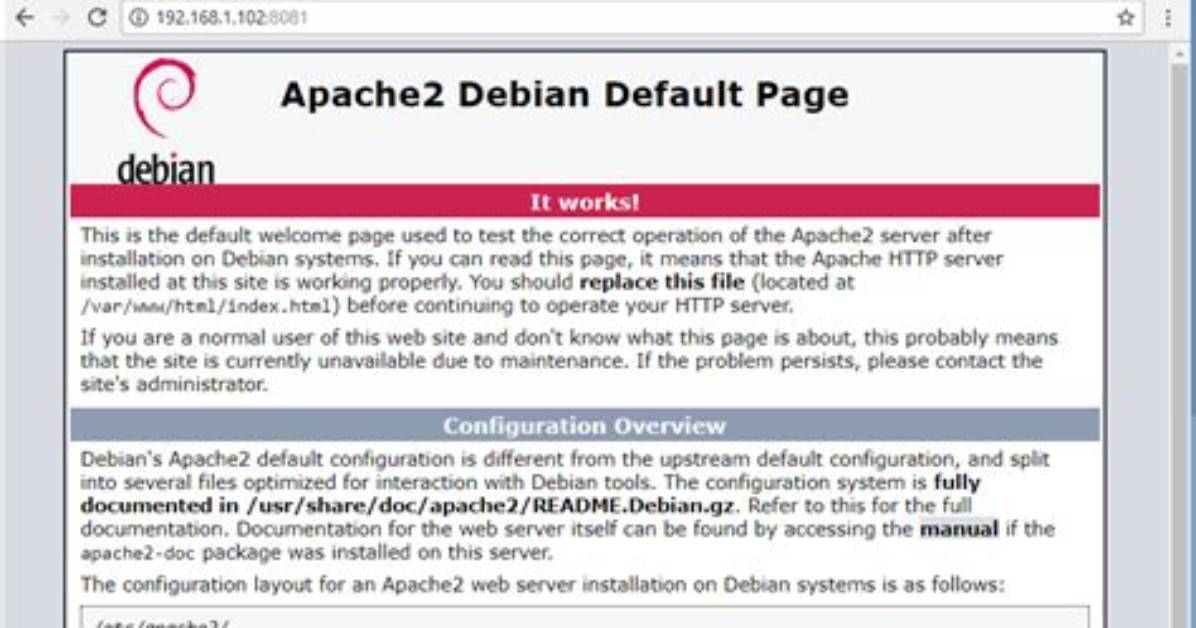This screenshot has height=628, width=1196.
Task: Click the /var/www/html/index.html path text
Action: 207,307
